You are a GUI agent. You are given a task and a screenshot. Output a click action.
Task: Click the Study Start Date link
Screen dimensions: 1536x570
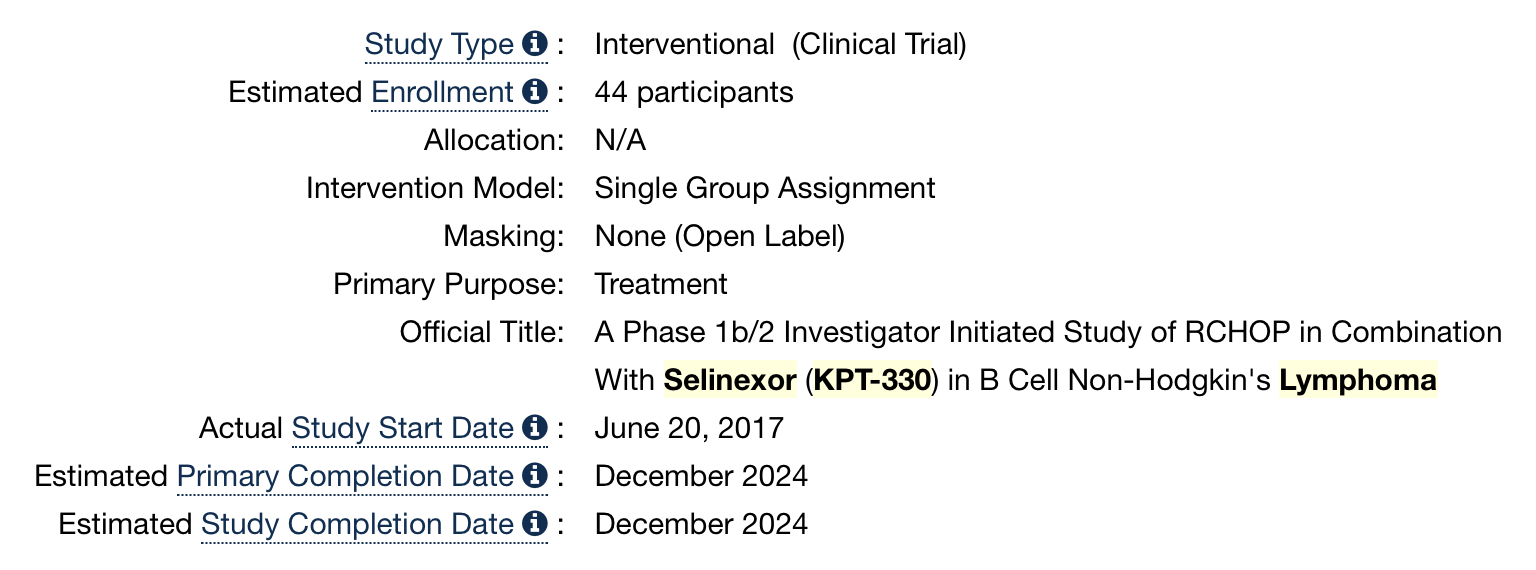click(x=403, y=429)
